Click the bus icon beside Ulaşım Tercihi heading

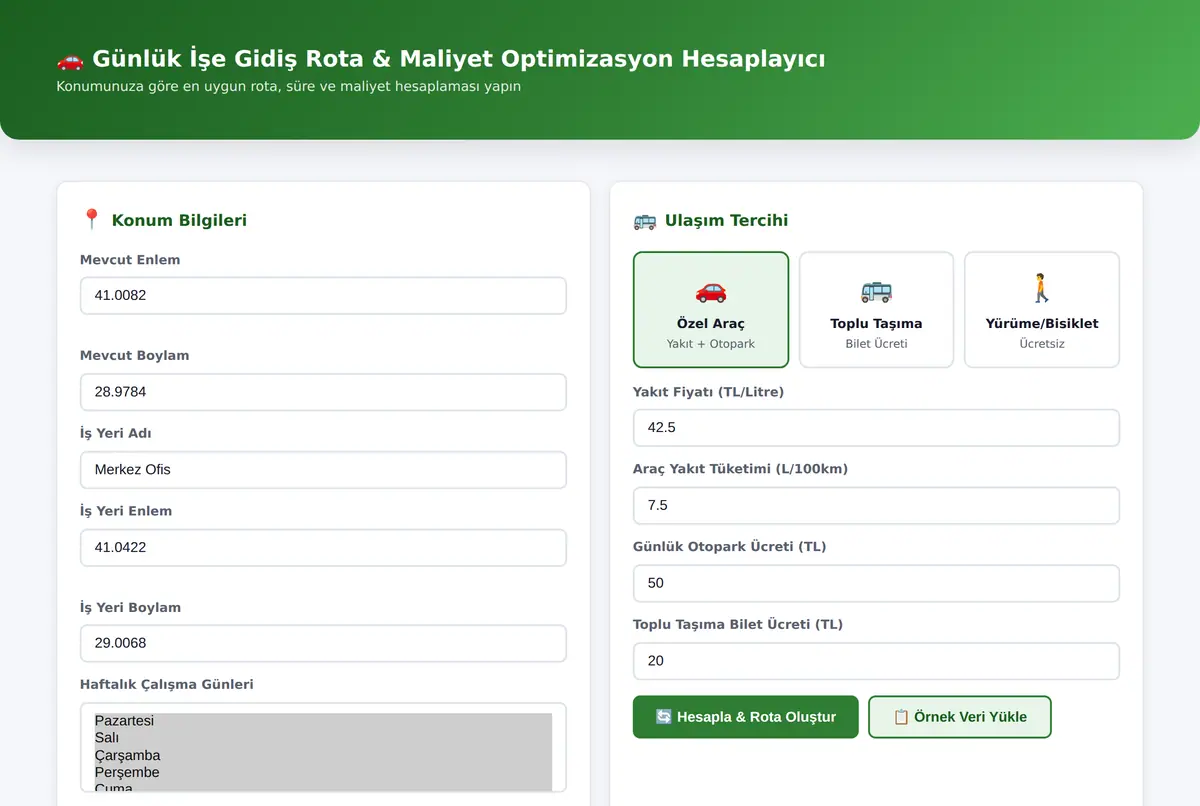(x=645, y=221)
